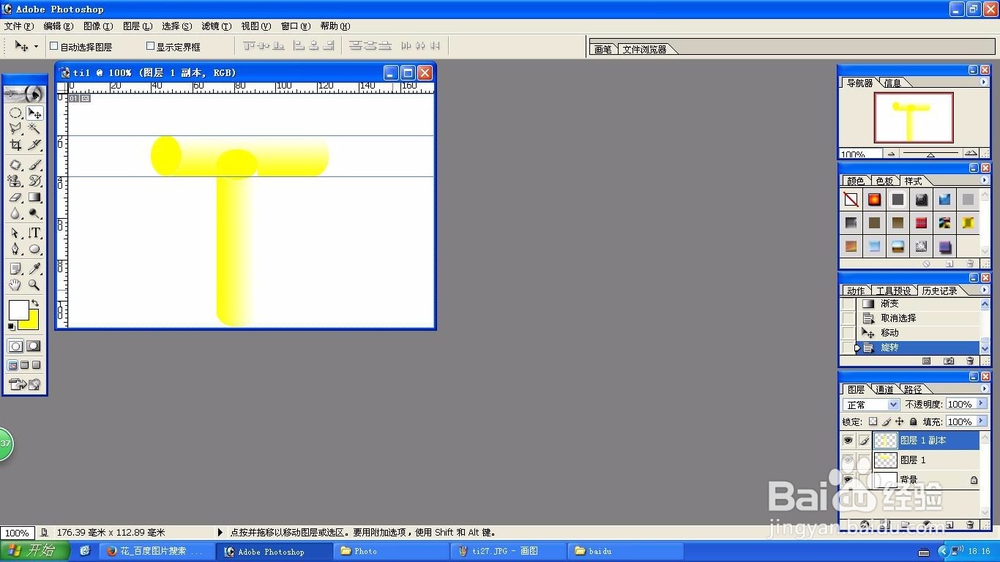
Task: Show the 图层 1 layer eye
Action: click(848, 460)
